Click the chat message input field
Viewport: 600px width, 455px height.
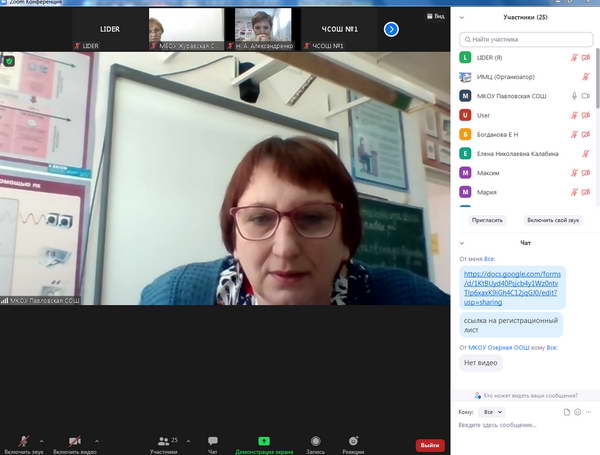point(524,425)
